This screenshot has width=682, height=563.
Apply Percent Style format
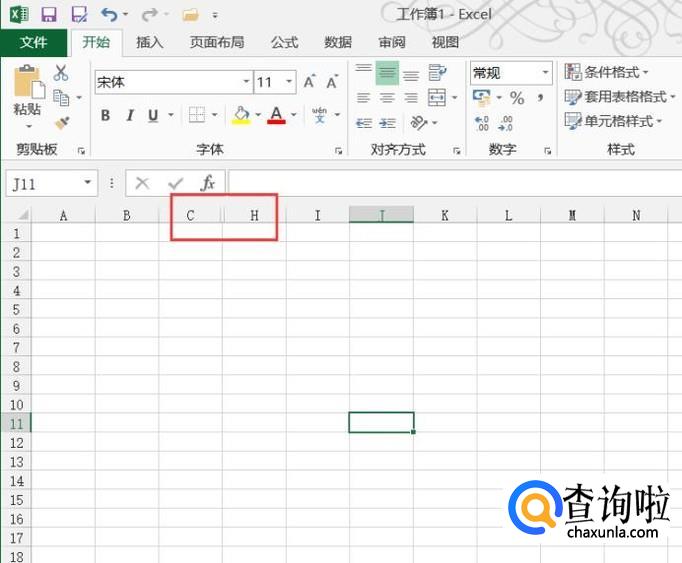[x=517, y=98]
